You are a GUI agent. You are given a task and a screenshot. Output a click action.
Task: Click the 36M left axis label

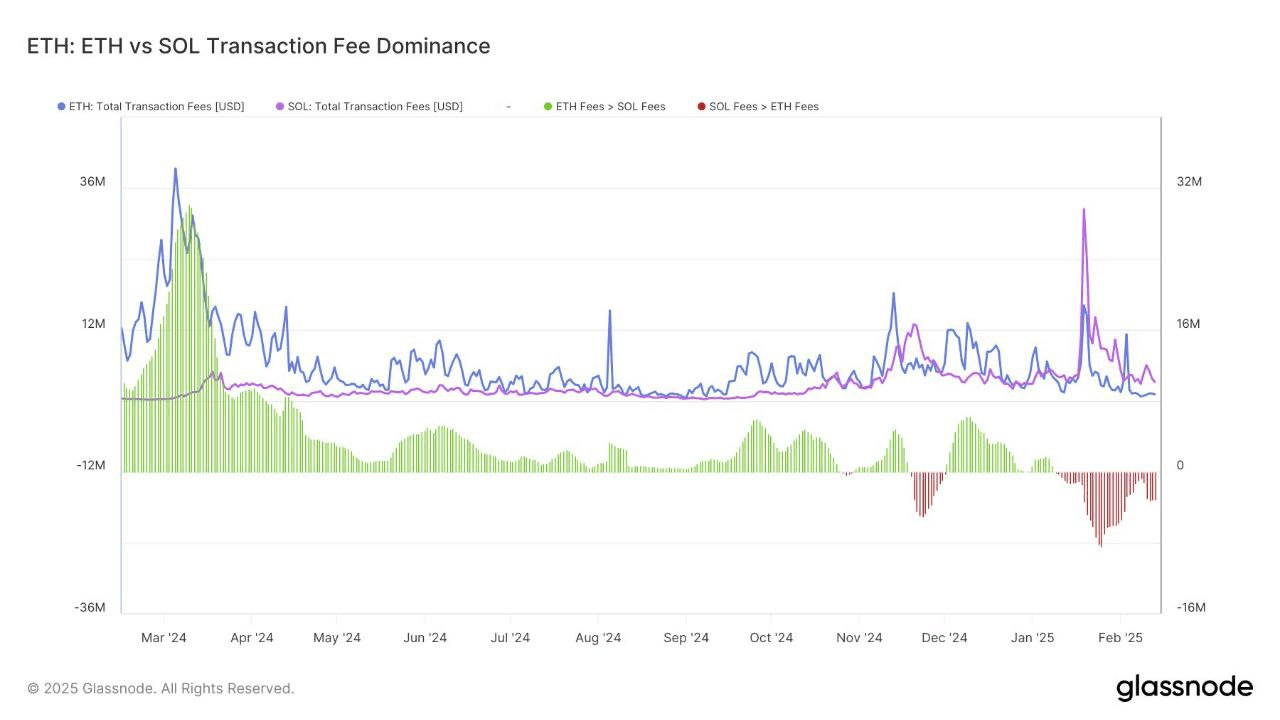click(x=92, y=182)
